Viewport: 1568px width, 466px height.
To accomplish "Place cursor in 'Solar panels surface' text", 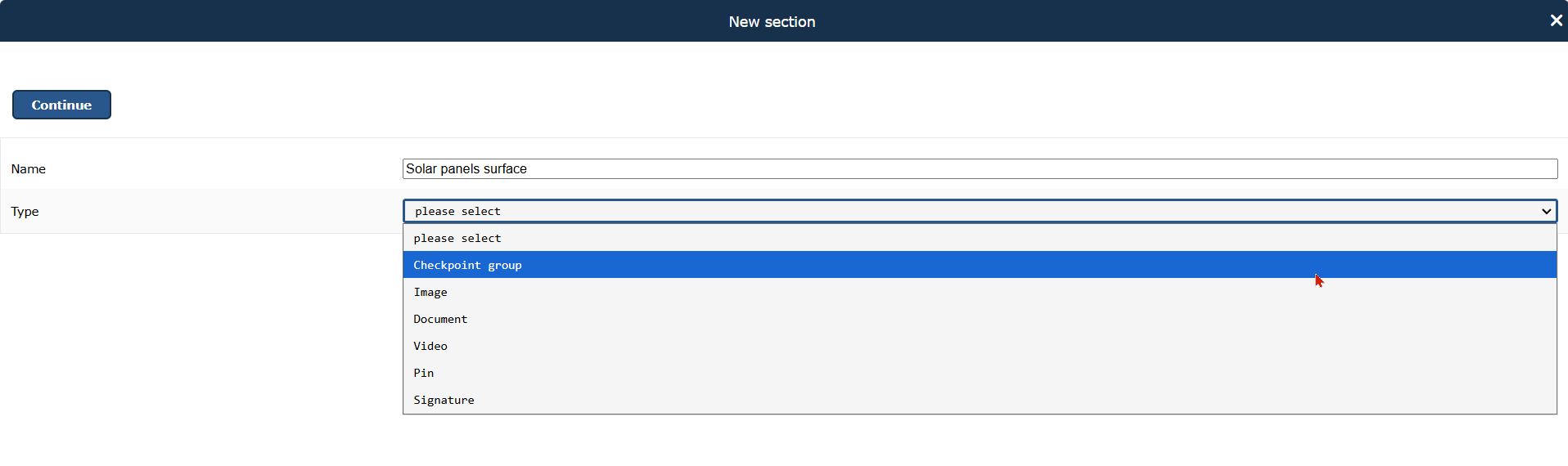I will [466, 168].
